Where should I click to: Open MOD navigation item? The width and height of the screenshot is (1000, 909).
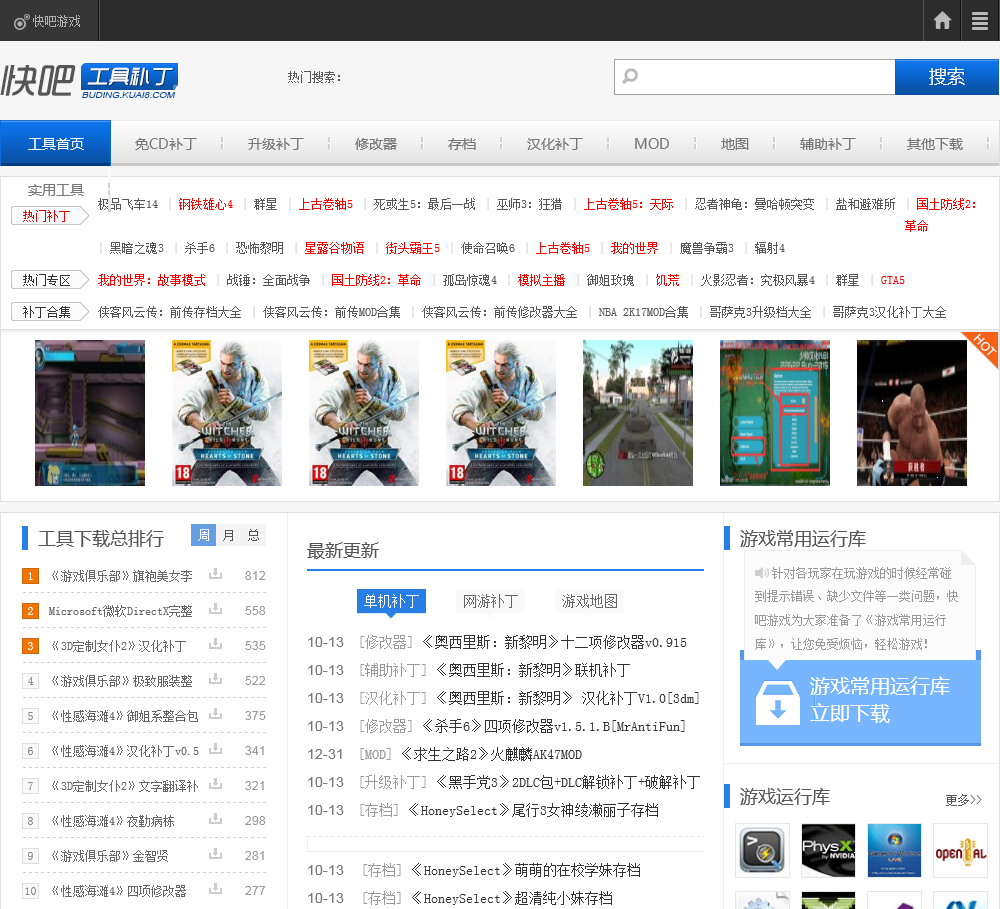point(651,144)
